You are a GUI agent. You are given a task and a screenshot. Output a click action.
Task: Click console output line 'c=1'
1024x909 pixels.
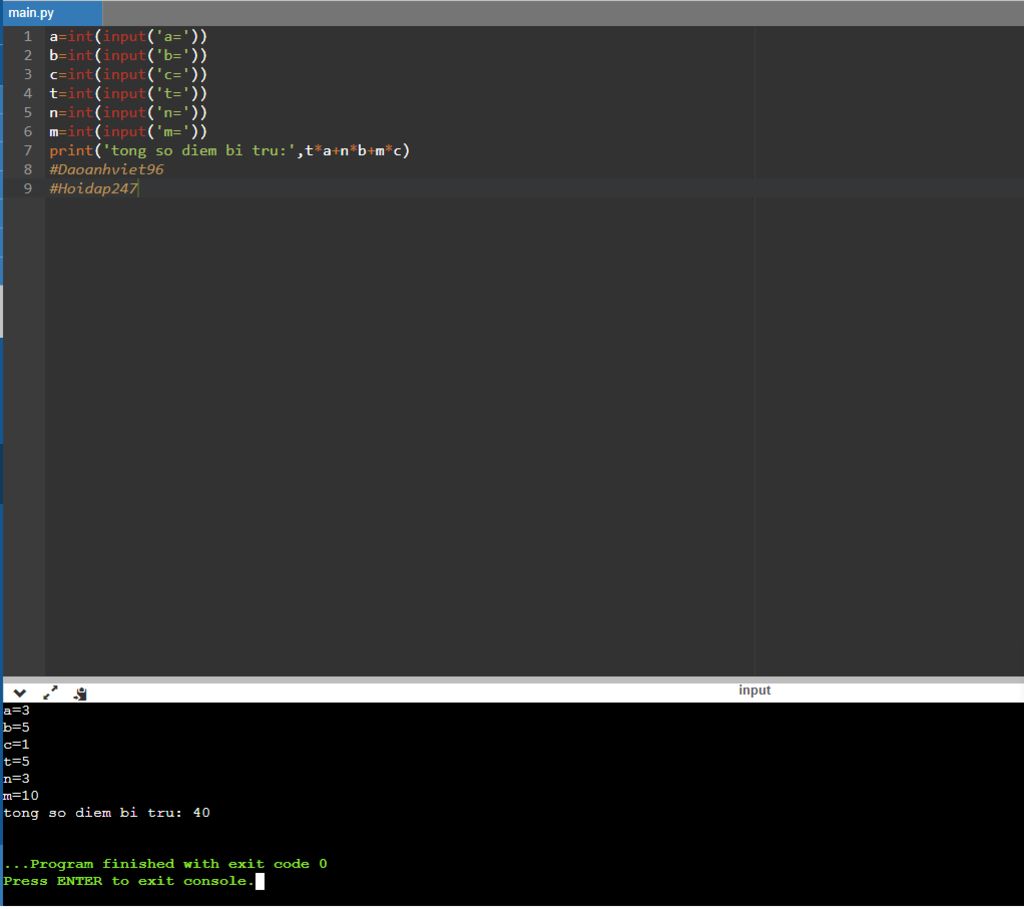(x=16, y=744)
